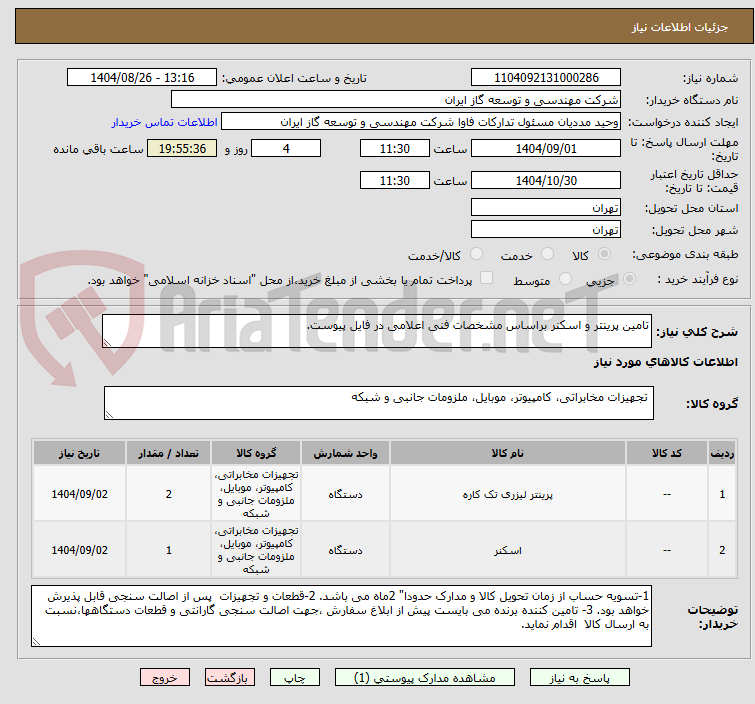Viewport: 755px width, 704px height.
Task: Click the announcement date field 1404/08/26 - 13:16
Action: click(142, 78)
